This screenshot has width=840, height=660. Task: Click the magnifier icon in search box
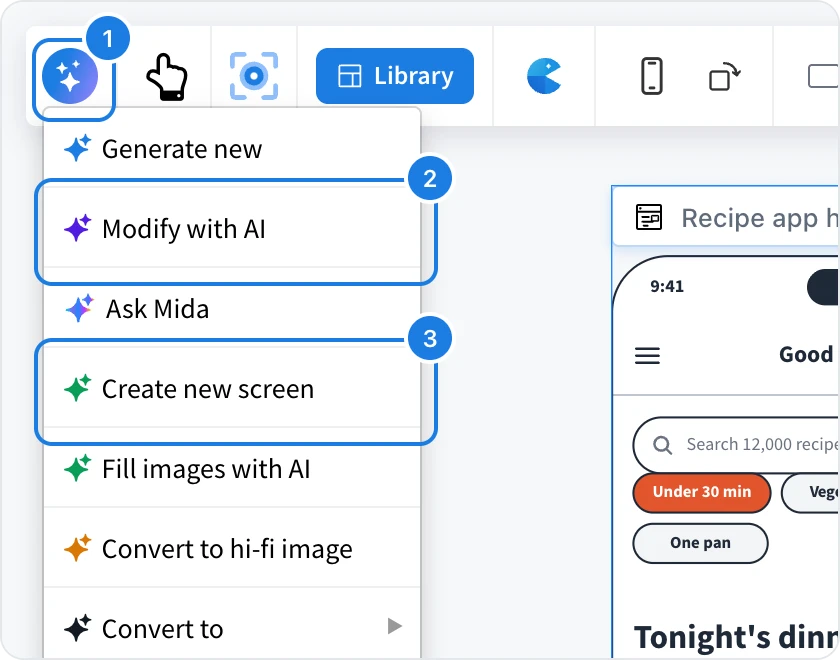tap(663, 445)
